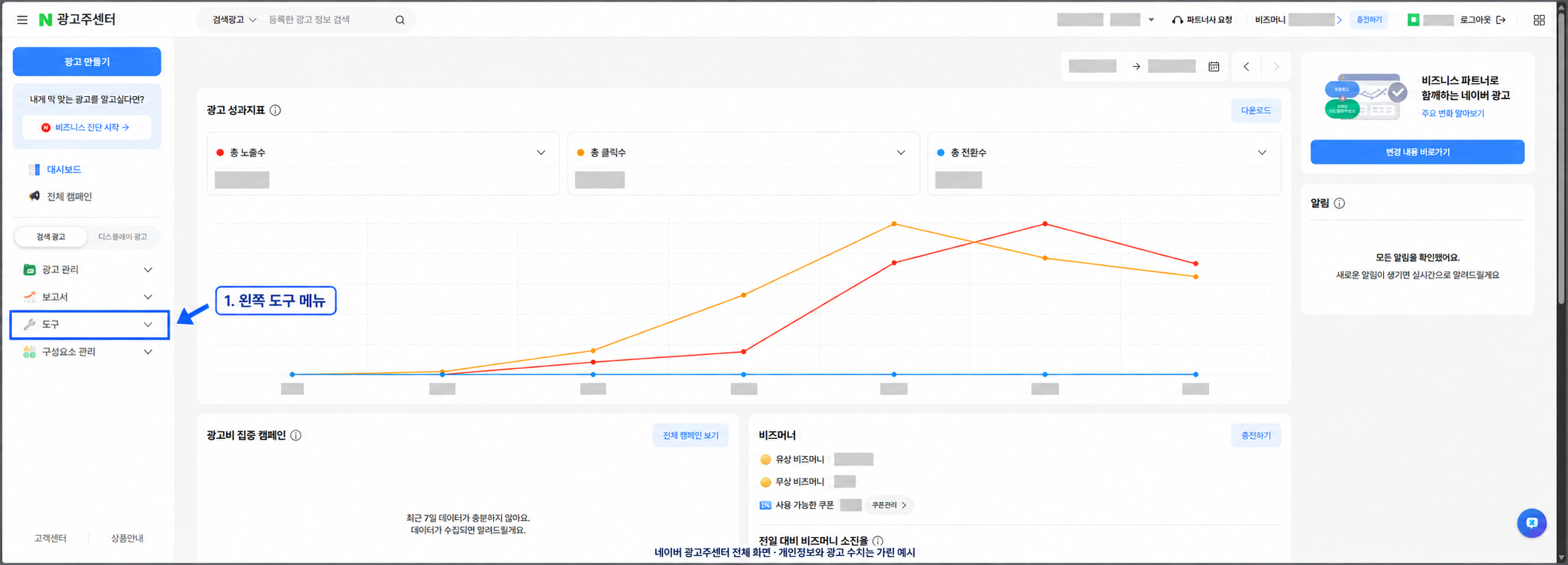Open the chat support floating icon
The image size is (1568, 565).
click(x=1531, y=523)
